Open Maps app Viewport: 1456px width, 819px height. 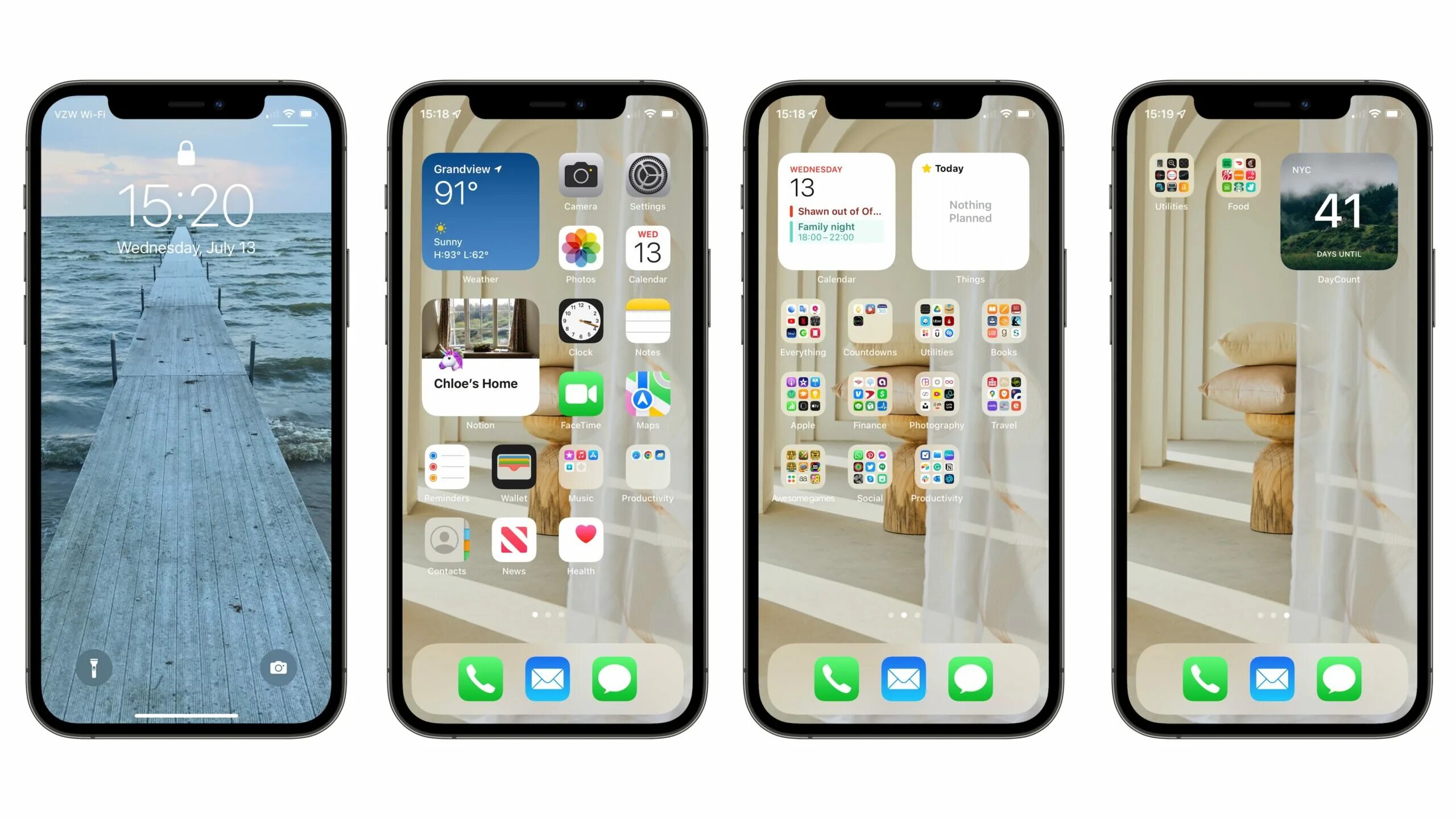pyautogui.click(x=647, y=396)
